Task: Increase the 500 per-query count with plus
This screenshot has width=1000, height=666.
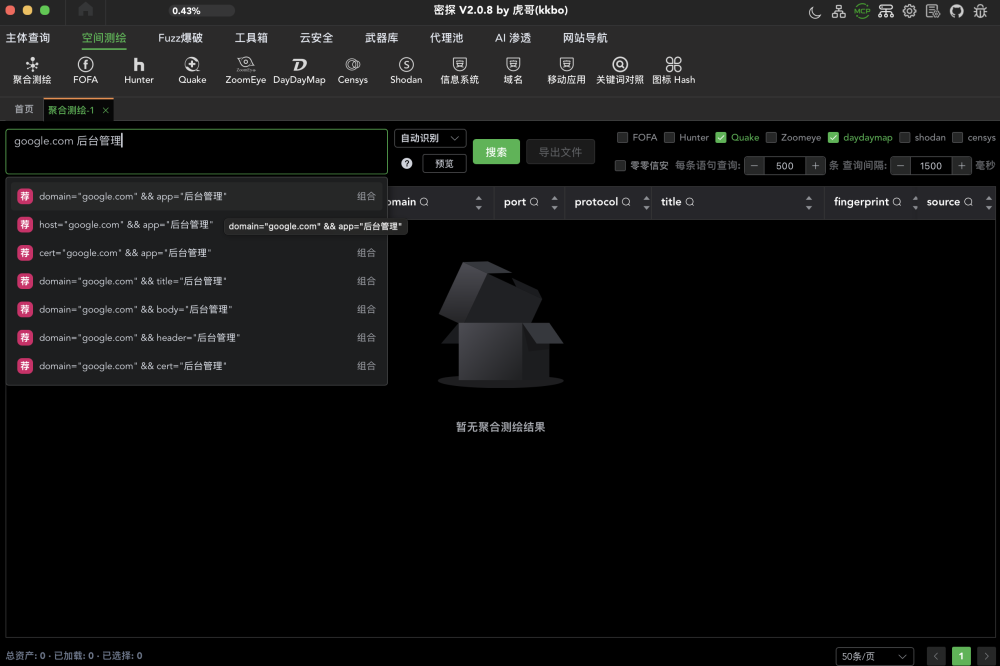Action: (x=815, y=165)
